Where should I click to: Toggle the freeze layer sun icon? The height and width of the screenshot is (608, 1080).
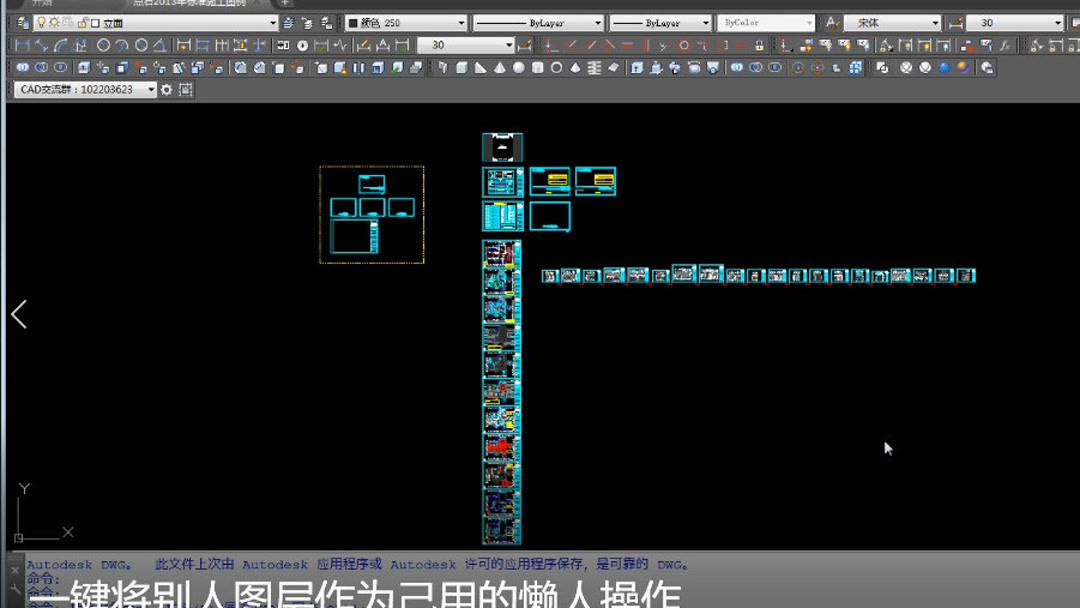point(53,21)
